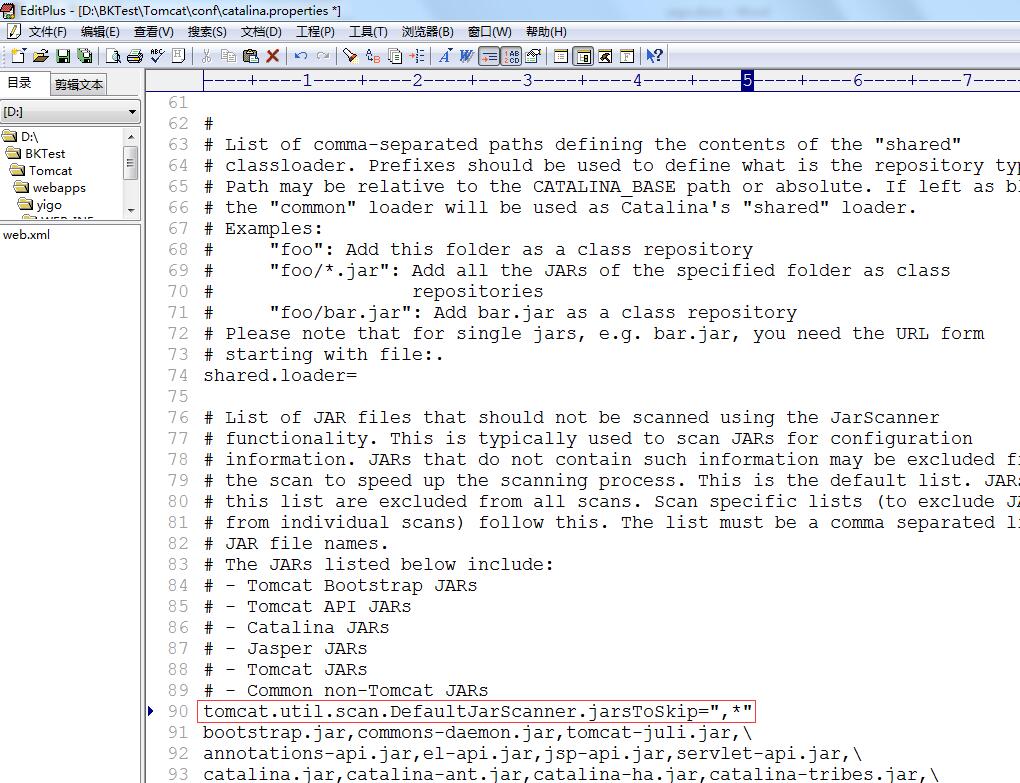The image size is (1020, 783).
Task: Click the red X Delete icon
Action: tap(273, 56)
